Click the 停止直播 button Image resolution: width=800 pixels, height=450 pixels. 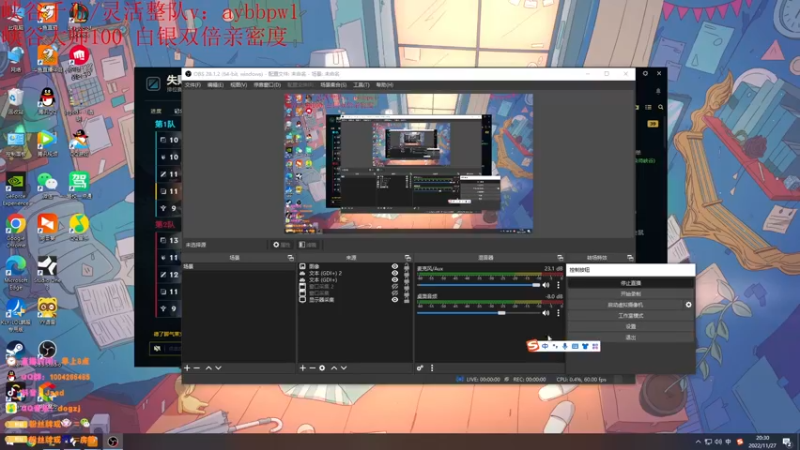(x=631, y=283)
